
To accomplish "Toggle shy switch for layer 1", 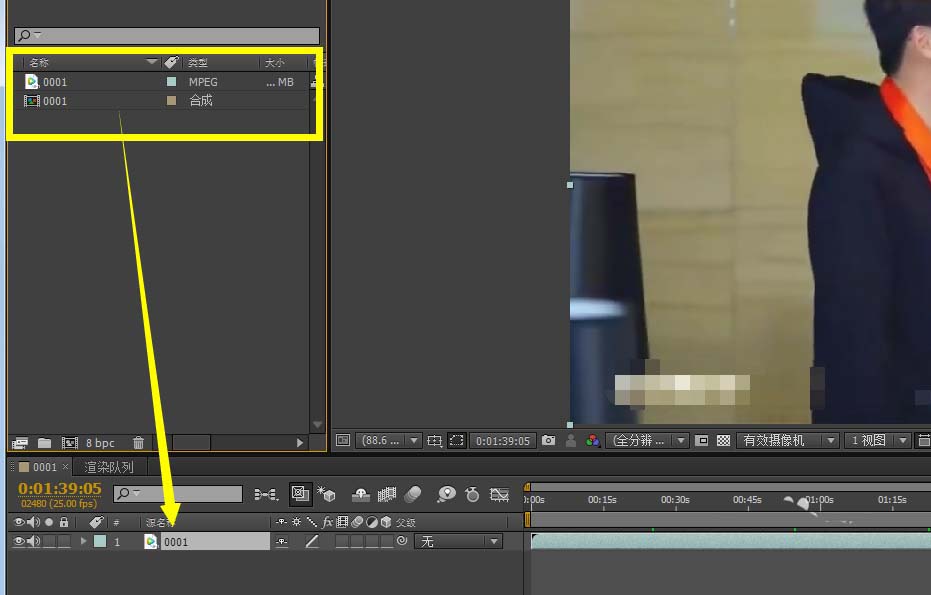I will coord(282,542).
